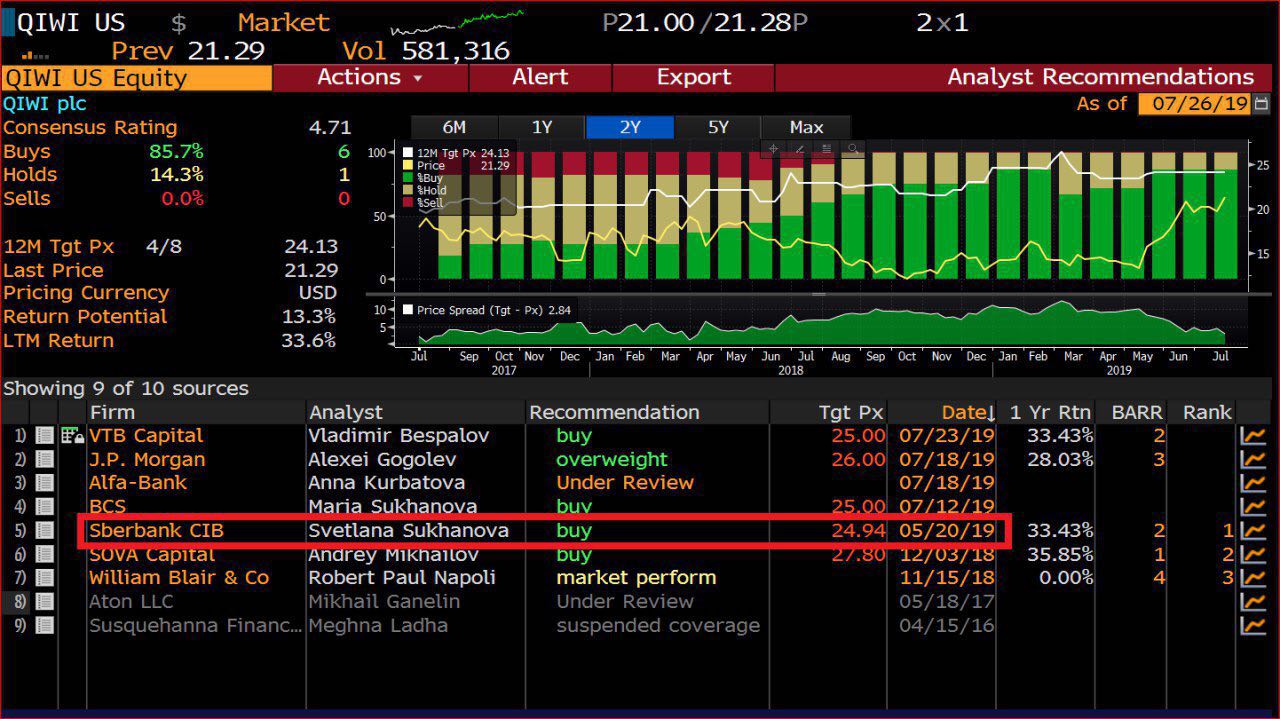1280x719 pixels.
Task: Open the report icon for SOVA Capital
Action: 44,554
